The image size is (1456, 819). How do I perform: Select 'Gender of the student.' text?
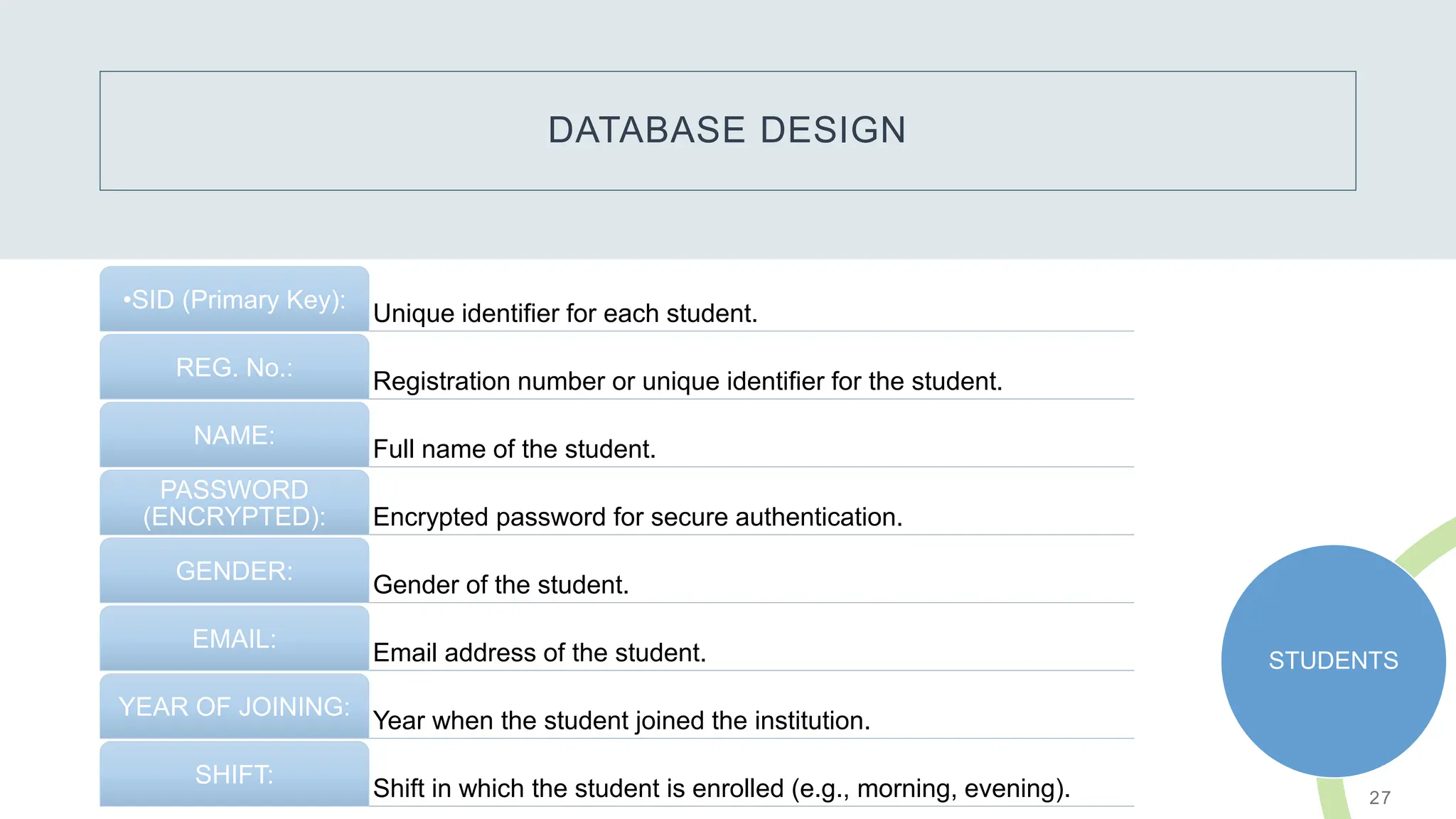[x=501, y=585]
